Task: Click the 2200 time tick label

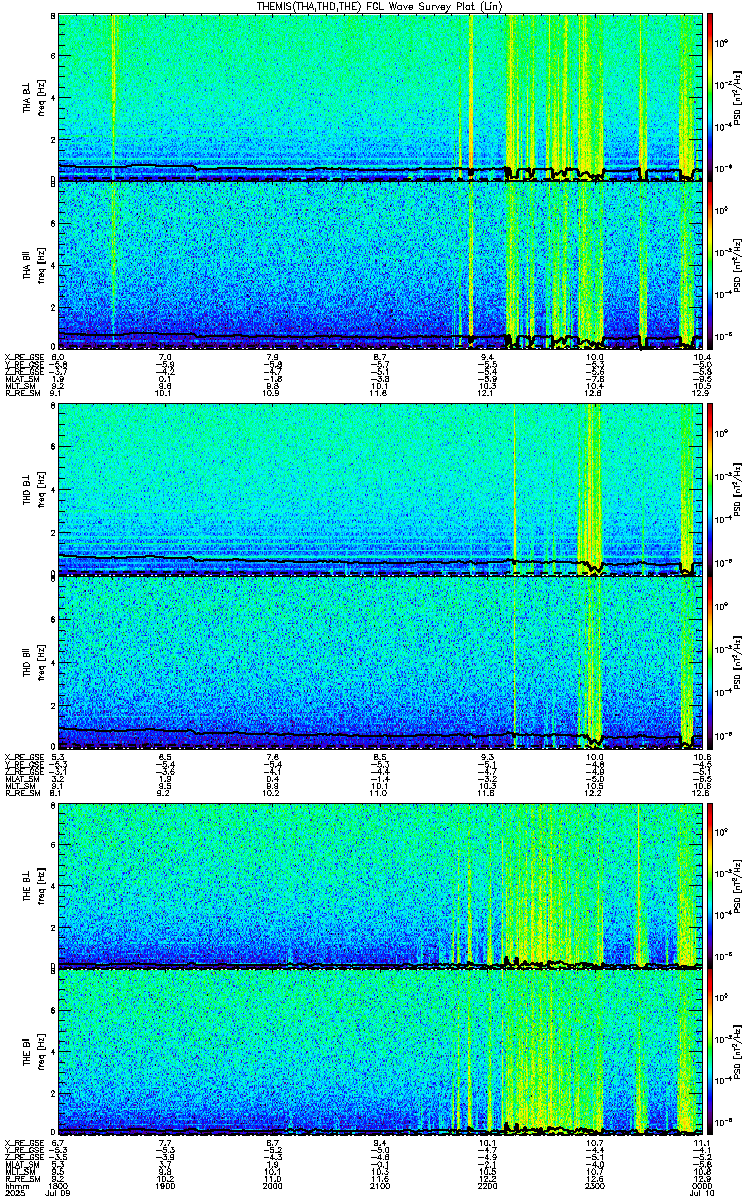Action: tap(488, 1187)
